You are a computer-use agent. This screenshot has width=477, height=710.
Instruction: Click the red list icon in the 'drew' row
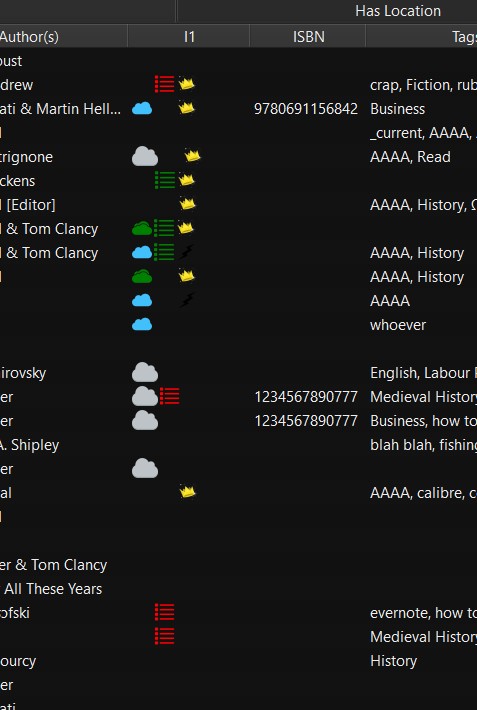tap(164, 84)
